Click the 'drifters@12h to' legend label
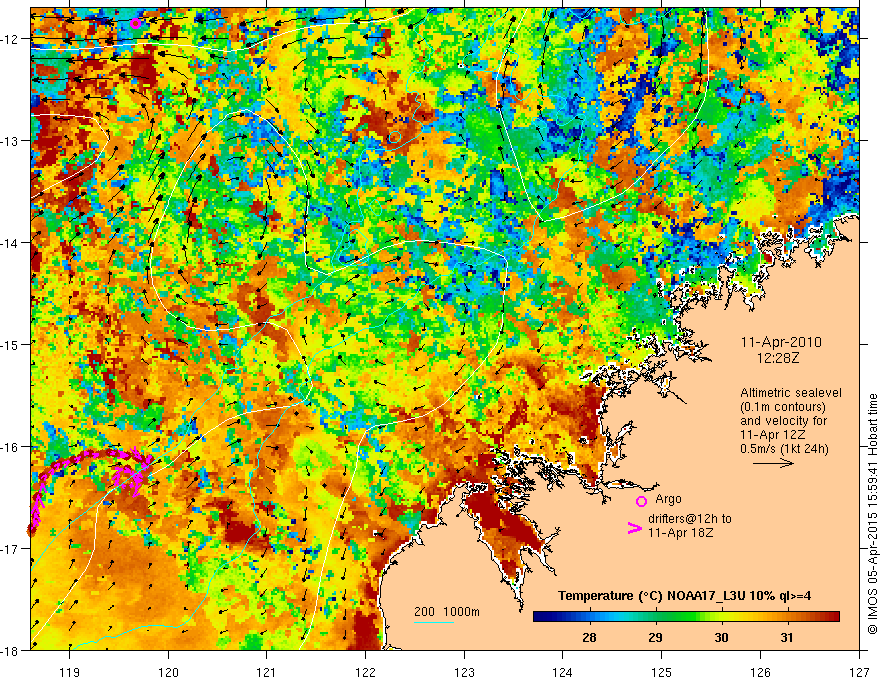Screen dimensions: 880x680 (x=690, y=519)
